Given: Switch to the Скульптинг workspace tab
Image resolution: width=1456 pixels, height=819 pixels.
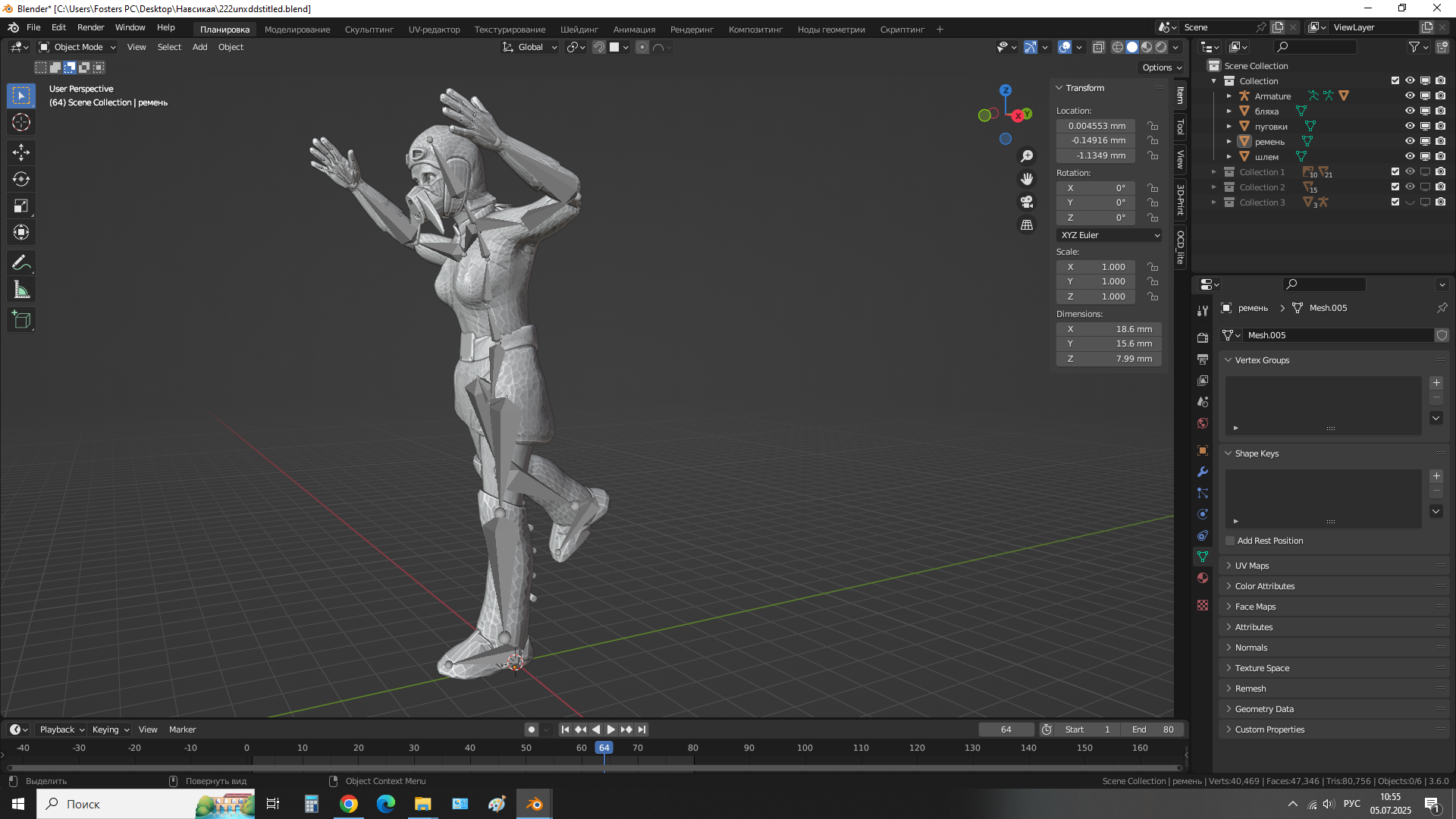Looking at the screenshot, I should (369, 30).
